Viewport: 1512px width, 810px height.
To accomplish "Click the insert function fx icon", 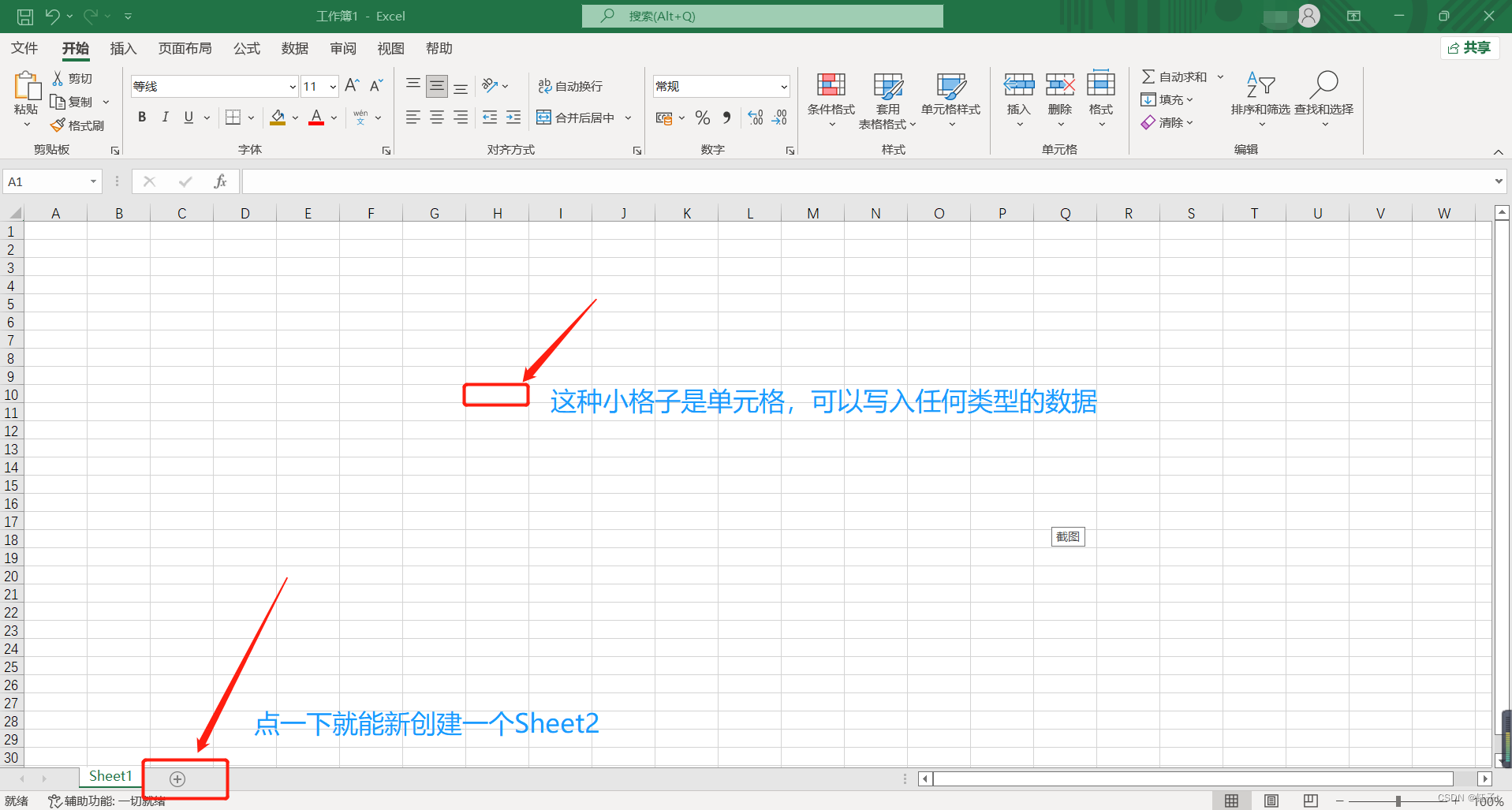I will click(220, 181).
